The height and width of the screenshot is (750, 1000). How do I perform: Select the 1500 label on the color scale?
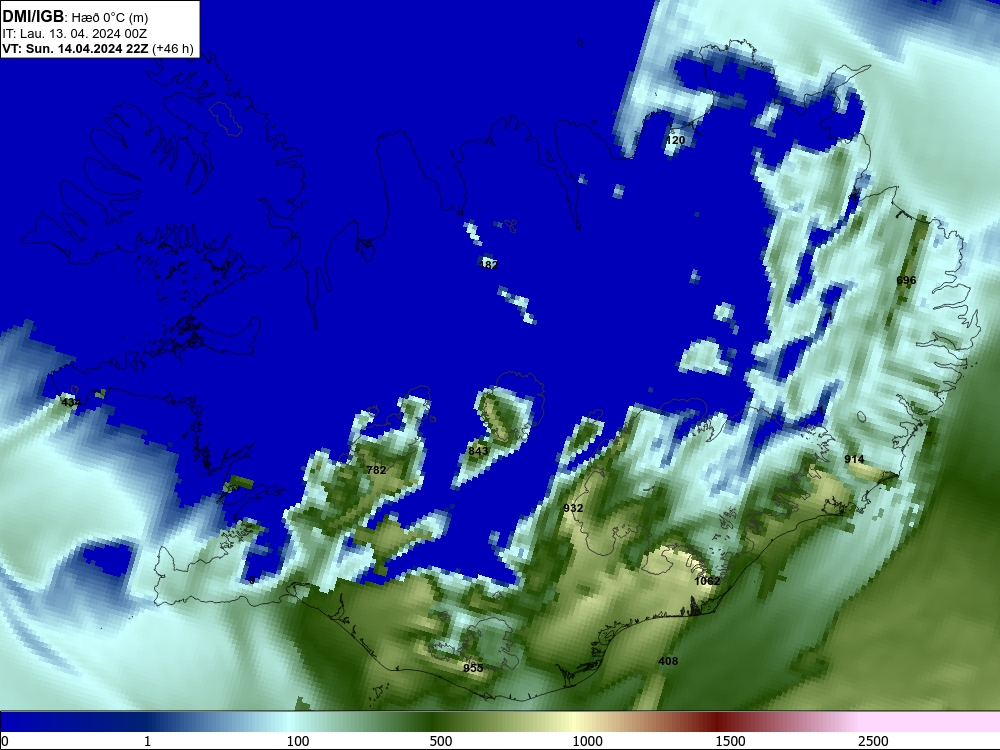click(x=730, y=741)
